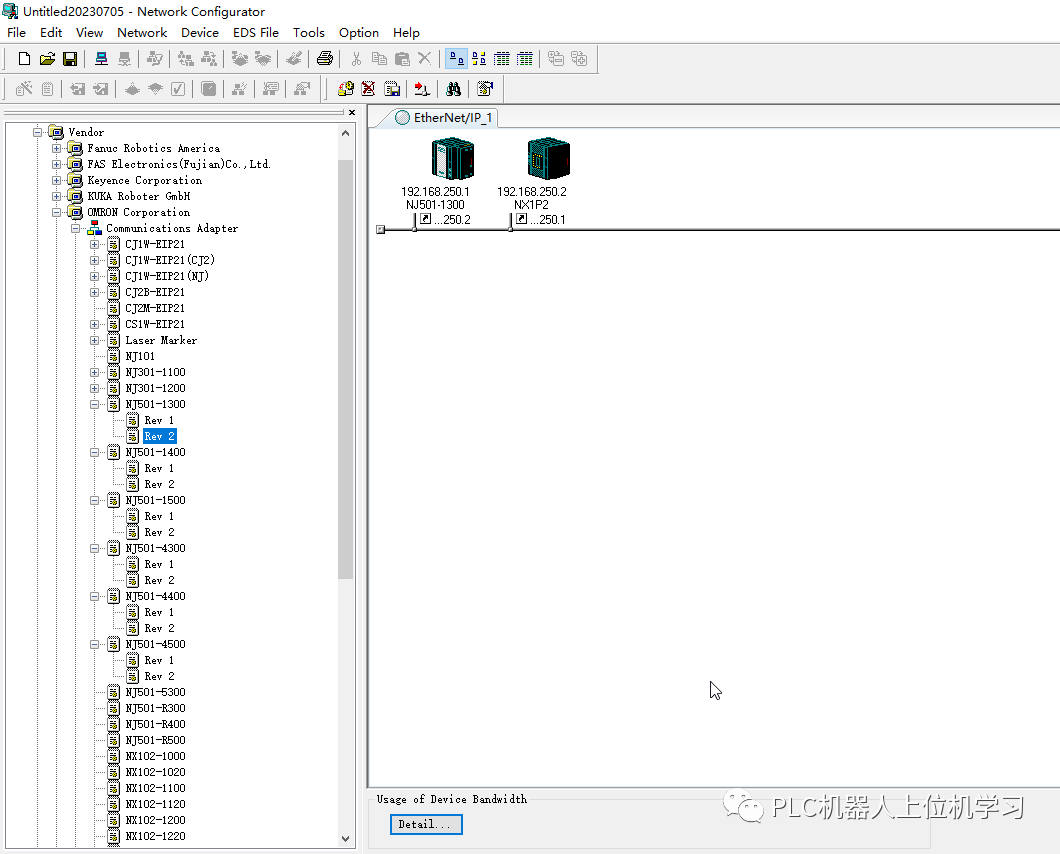The height and width of the screenshot is (854, 1060).
Task: Expand the NJ301-1100 tree node
Action: pyautogui.click(x=95, y=372)
